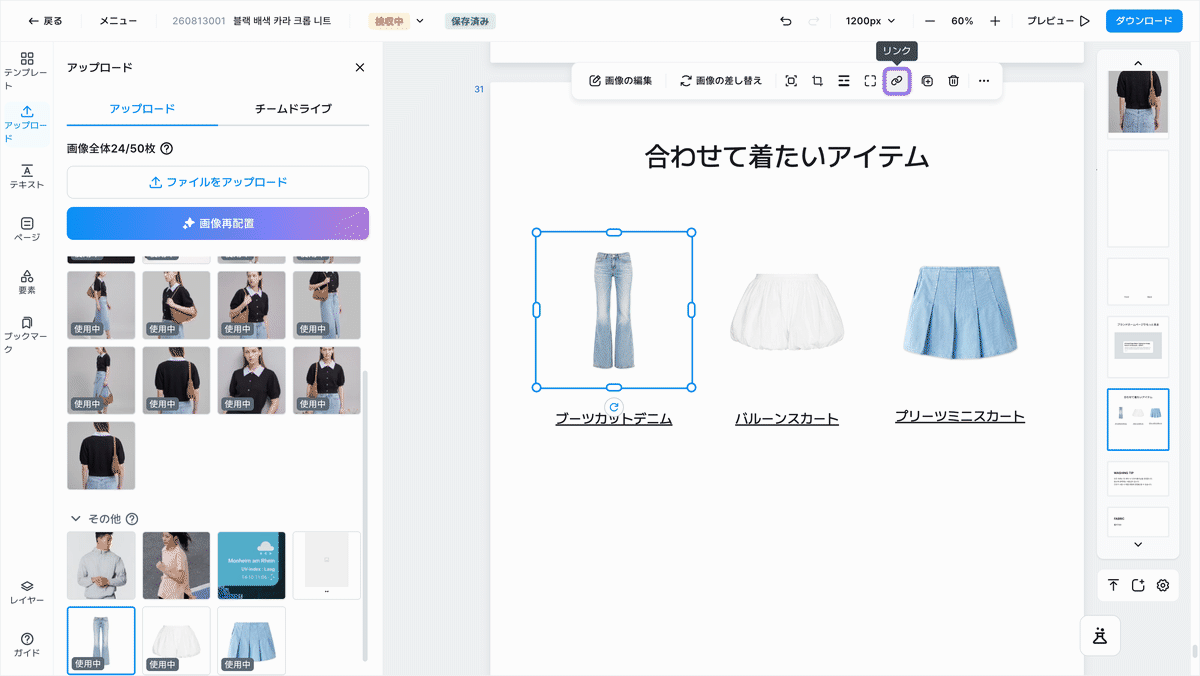Click the flask assistant icon

(1100, 635)
